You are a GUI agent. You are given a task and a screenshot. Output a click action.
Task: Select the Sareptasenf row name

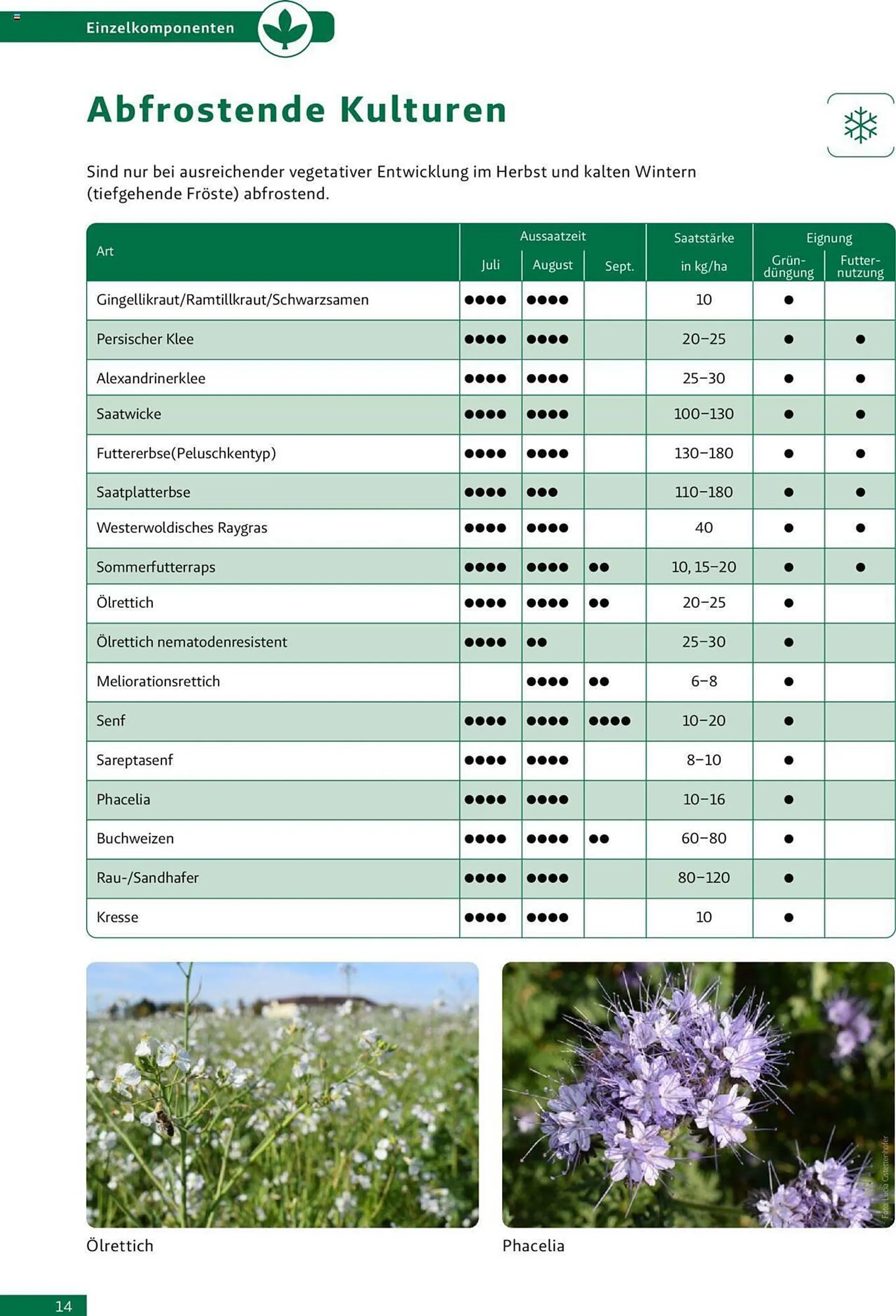coord(134,760)
